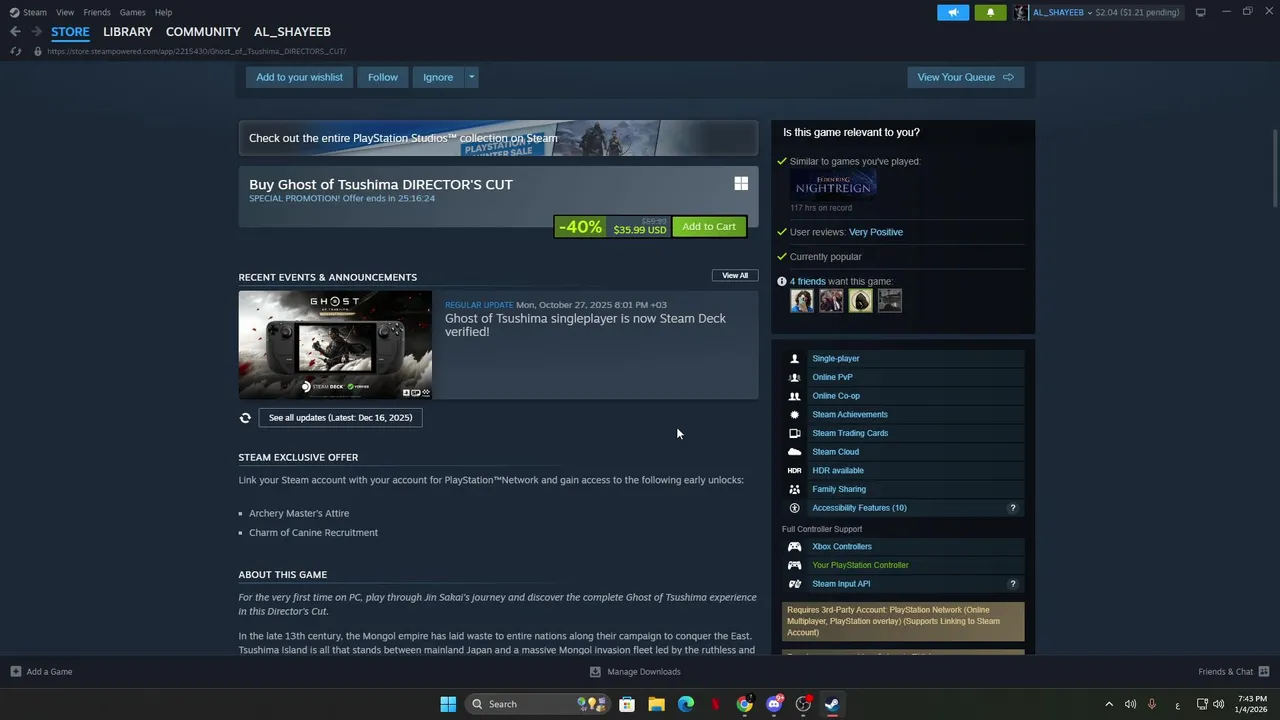The image size is (1280, 720).
Task: Open the announcements megaphone button
Action: [x=953, y=12]
